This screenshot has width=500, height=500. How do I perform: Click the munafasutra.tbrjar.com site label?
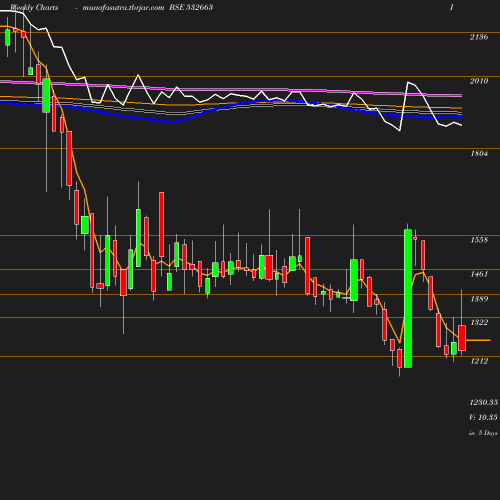click(123, 8)
